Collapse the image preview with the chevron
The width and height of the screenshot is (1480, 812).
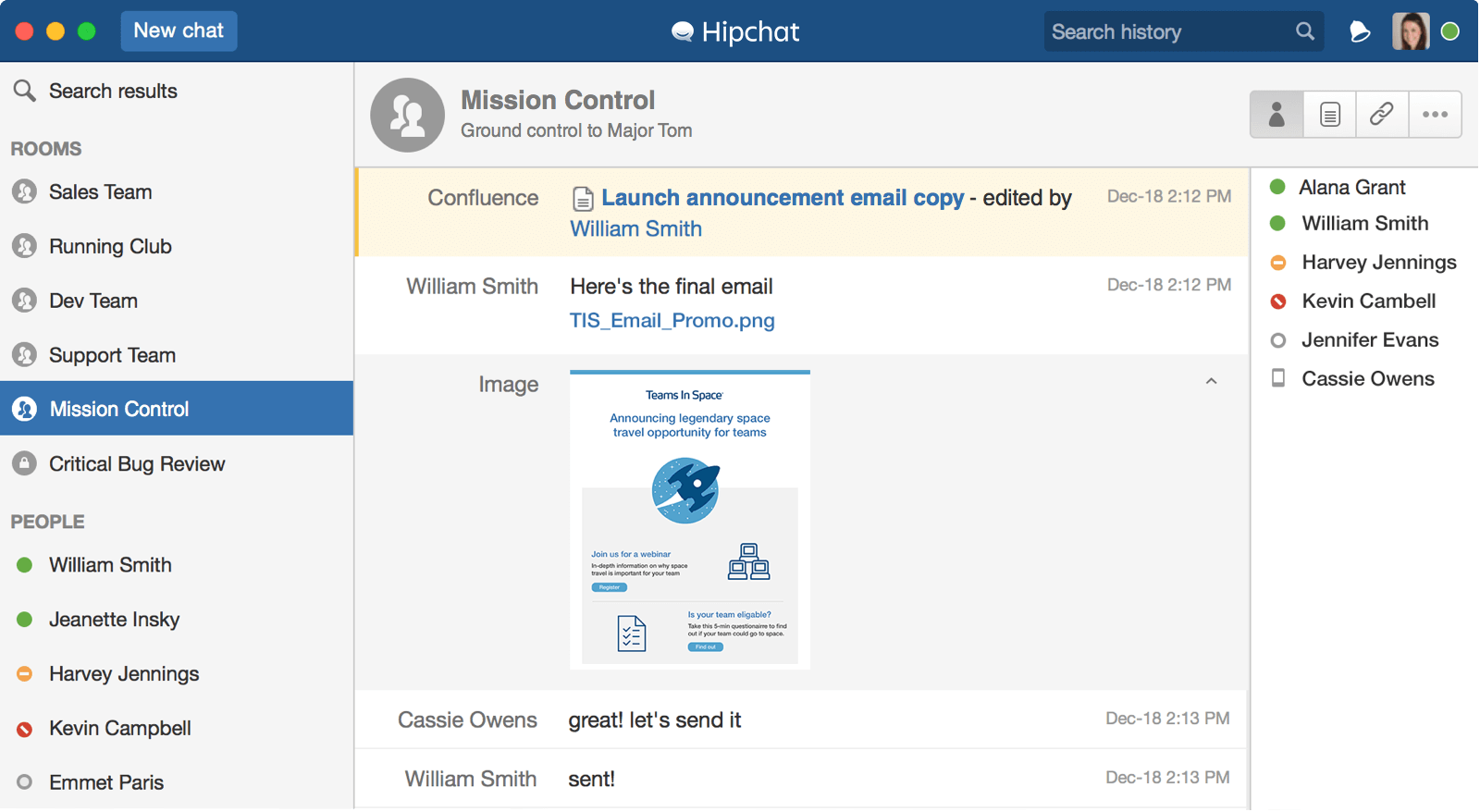(1211, 381)
